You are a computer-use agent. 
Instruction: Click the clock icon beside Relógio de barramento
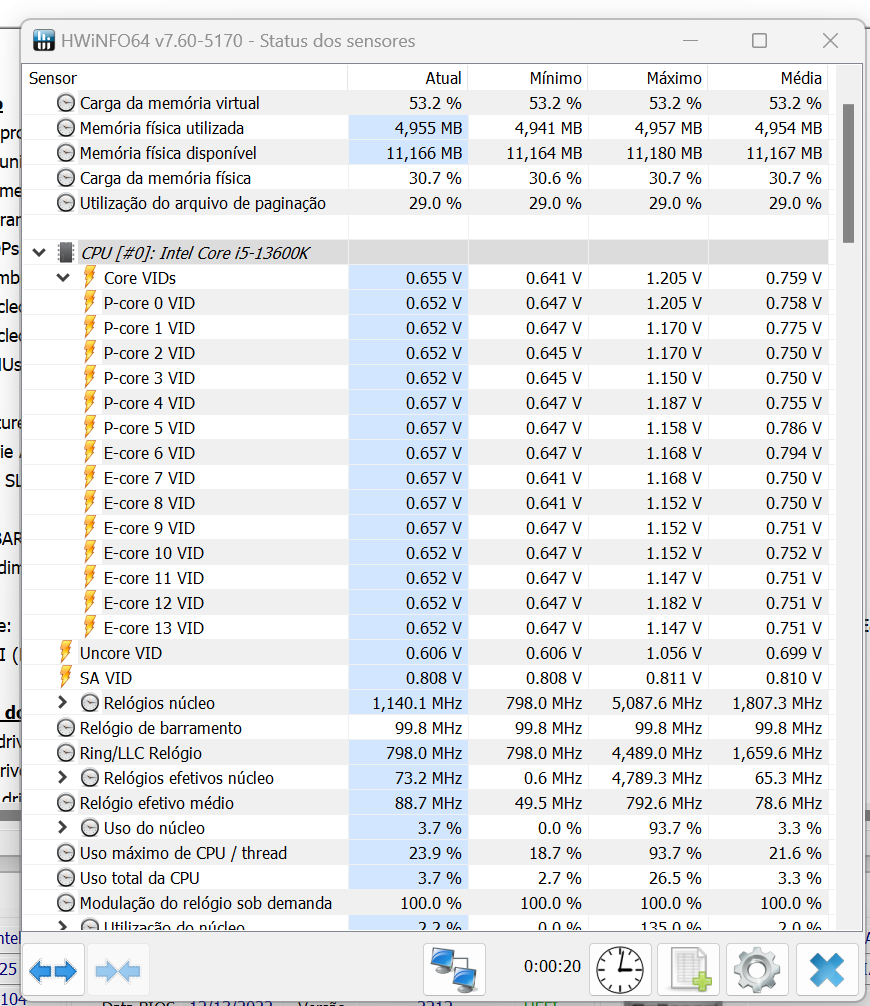pyautogui.click(x=65, y=728)
